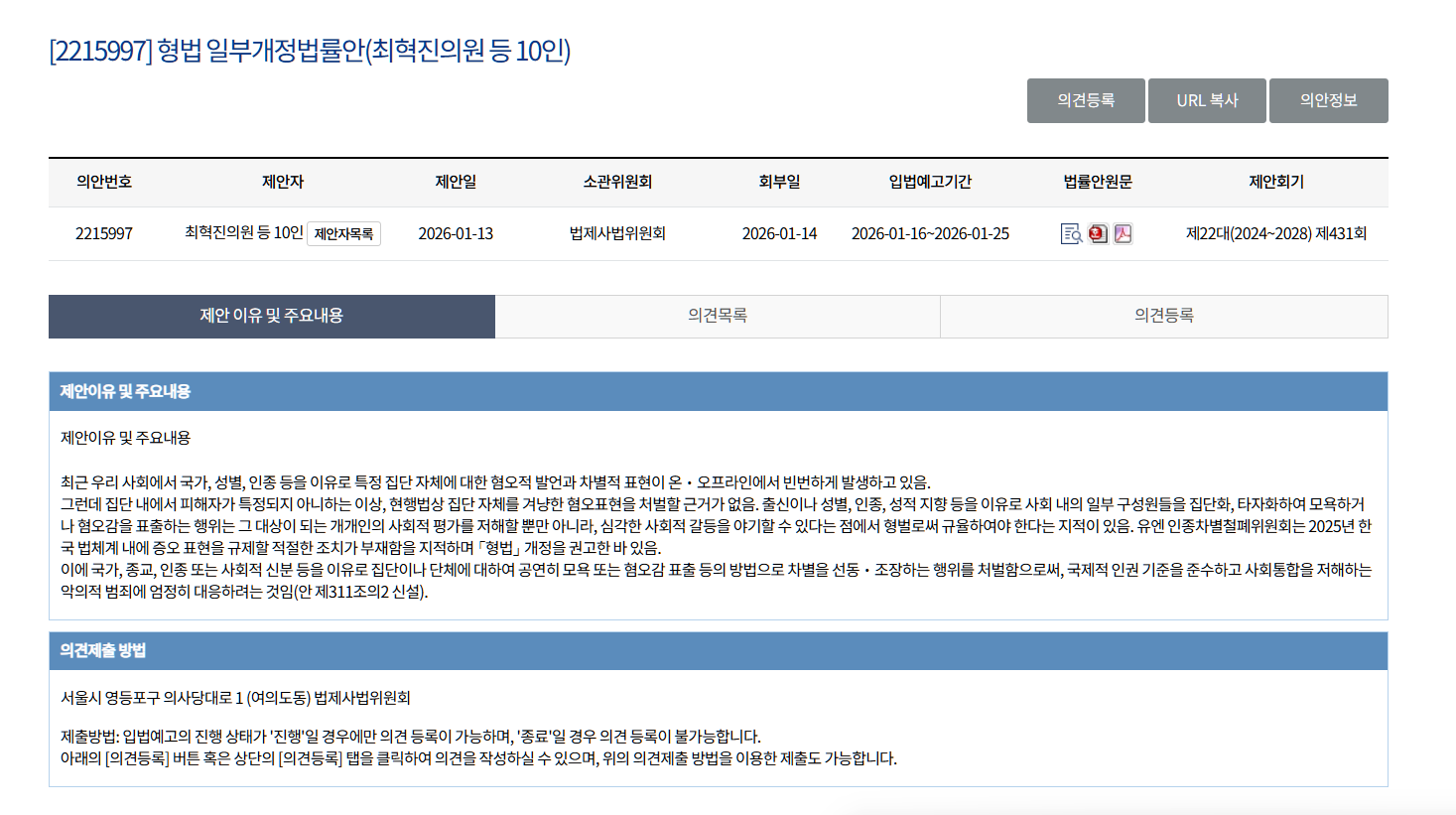The height and width of the screenshot is (815, 1456).
Task: Open the bill text preview icon
Action: [x=1071, y=234]
